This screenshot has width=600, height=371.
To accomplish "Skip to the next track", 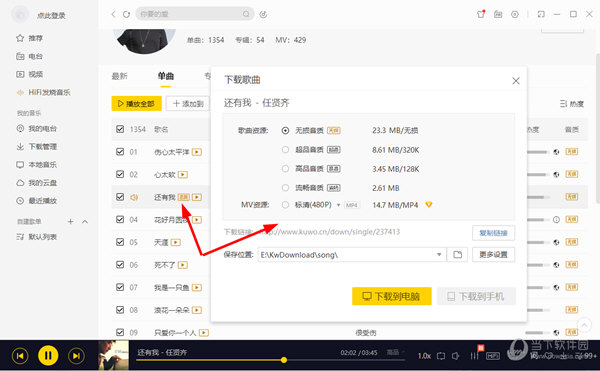I will pyautogui.click(x=76, y=356).
